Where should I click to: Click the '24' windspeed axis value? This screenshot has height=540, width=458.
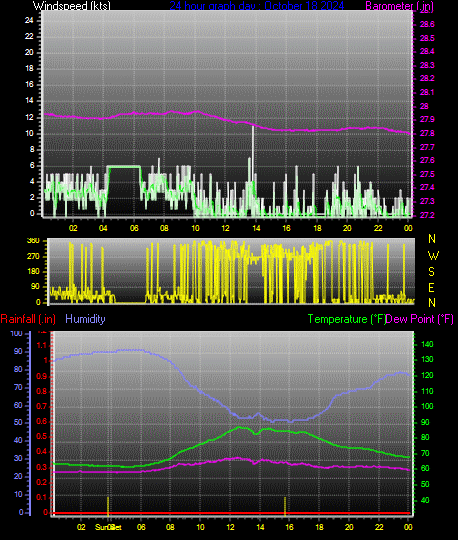29,21
